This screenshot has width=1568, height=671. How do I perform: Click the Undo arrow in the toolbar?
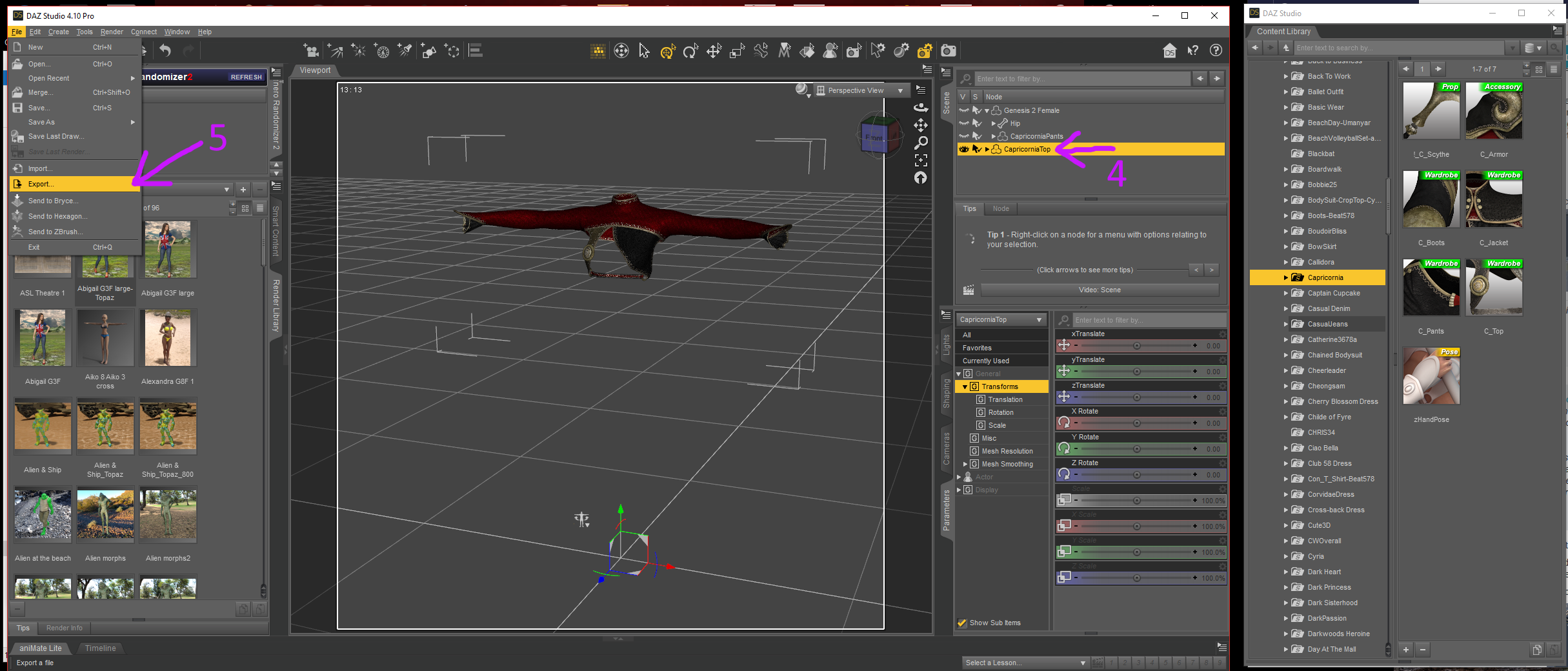[x=165, y=51]
